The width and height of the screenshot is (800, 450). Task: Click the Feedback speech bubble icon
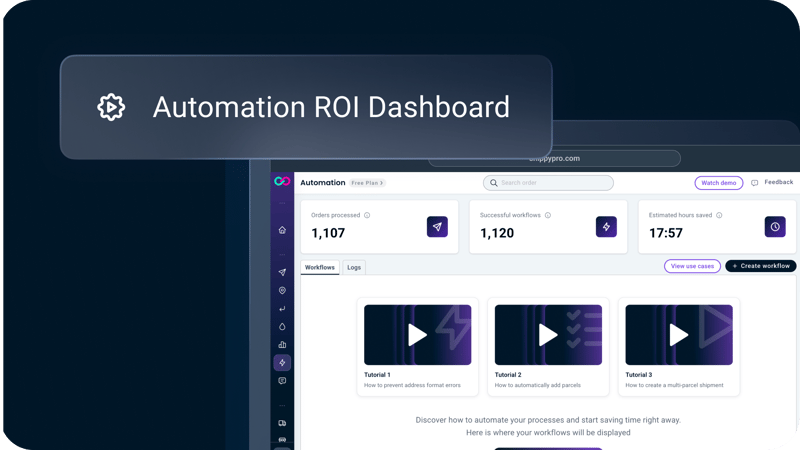[x=755, y=183]
